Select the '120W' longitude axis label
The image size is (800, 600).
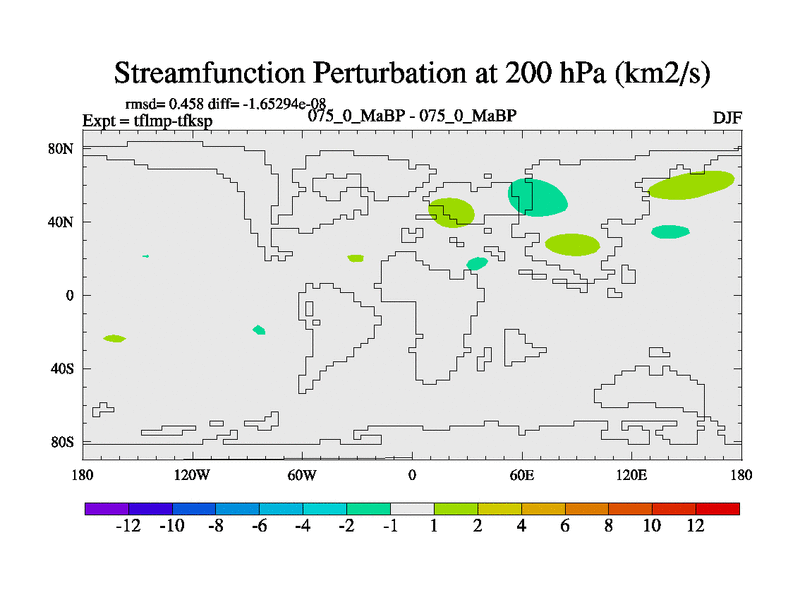[192, 474]
